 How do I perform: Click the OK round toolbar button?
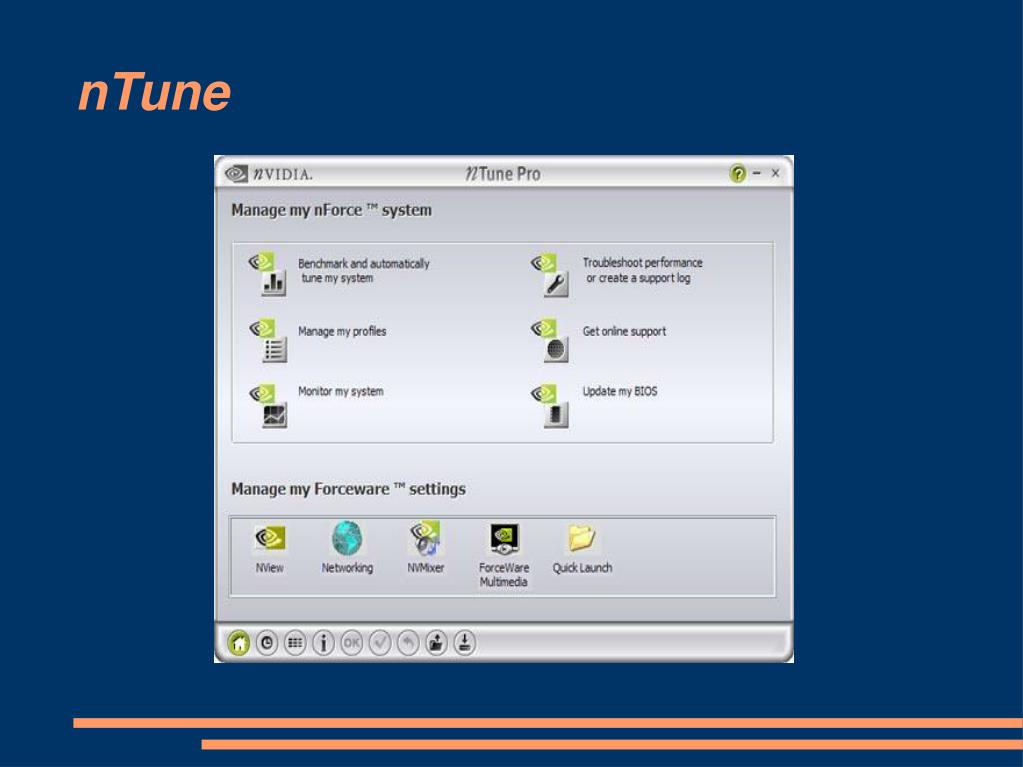tap(351, 643)
